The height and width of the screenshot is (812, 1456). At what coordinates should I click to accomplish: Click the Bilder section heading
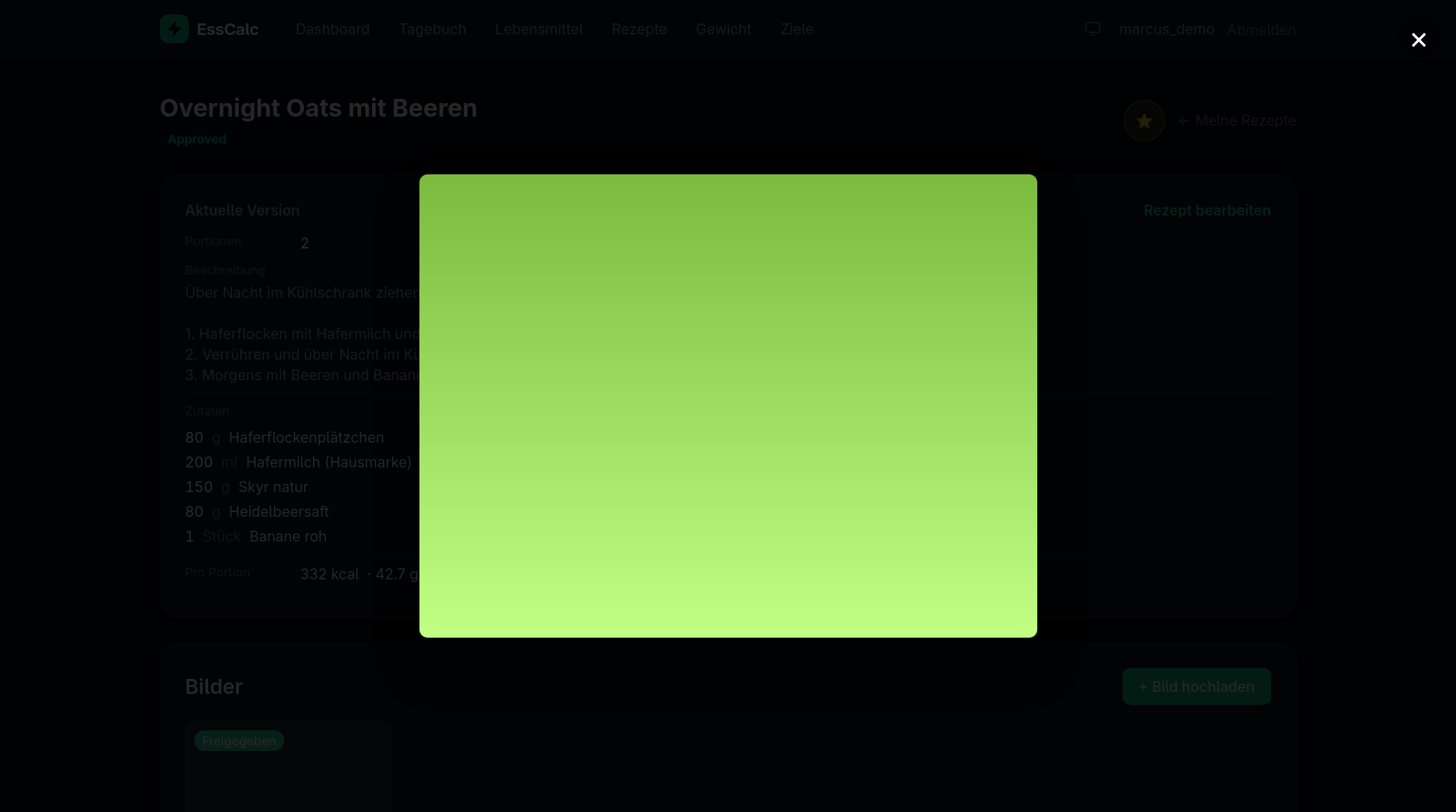click(x=213, y=686)
